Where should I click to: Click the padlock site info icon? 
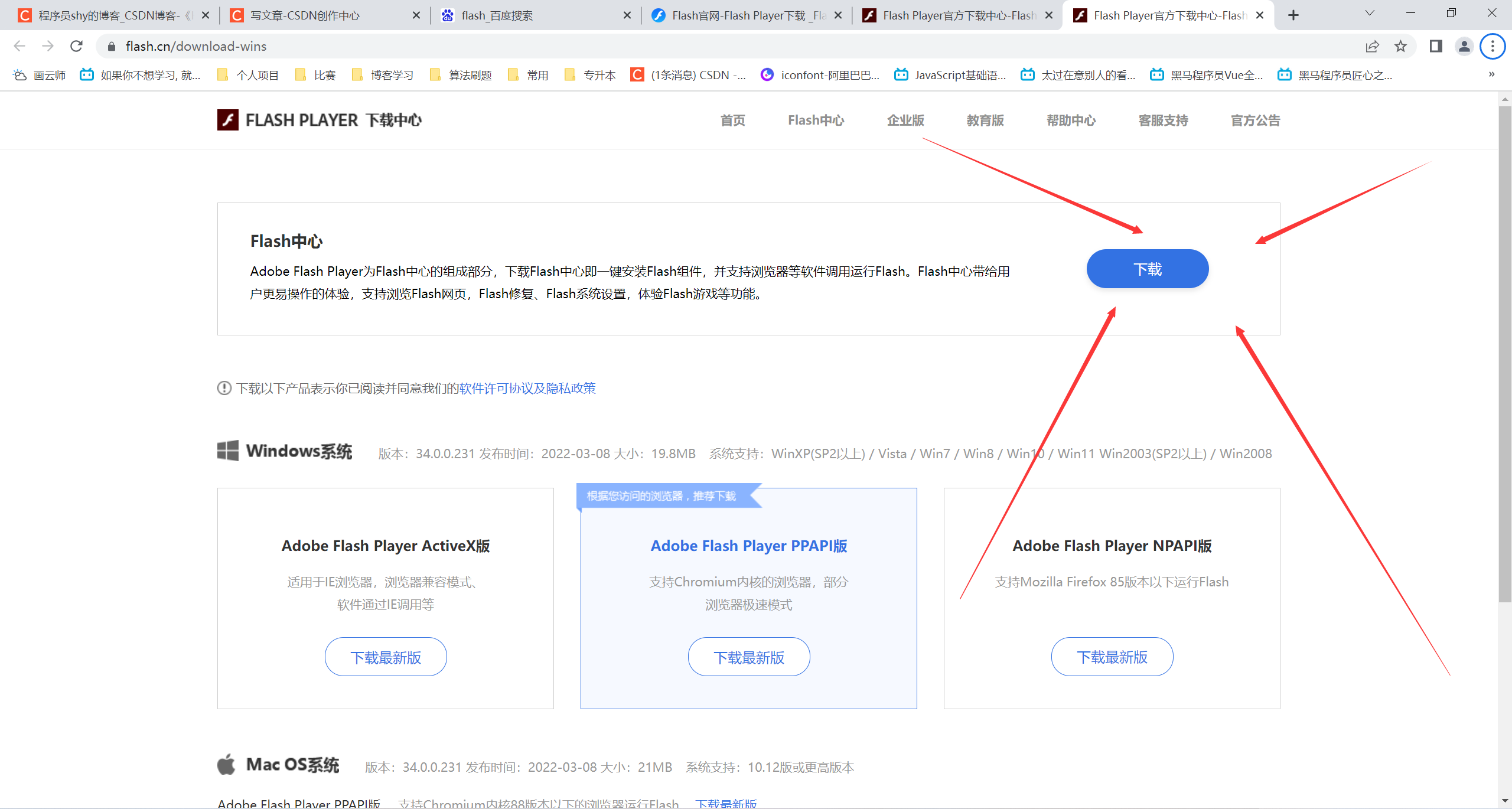click(111, 46)
